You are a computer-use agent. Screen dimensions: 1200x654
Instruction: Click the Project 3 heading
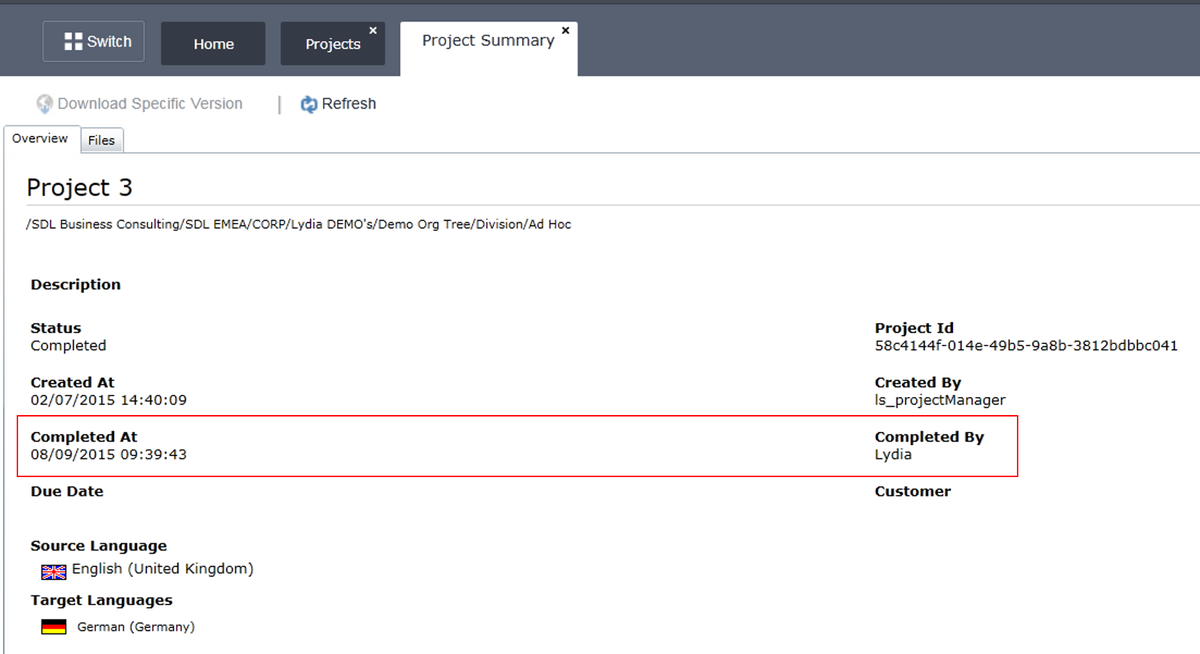79,188
